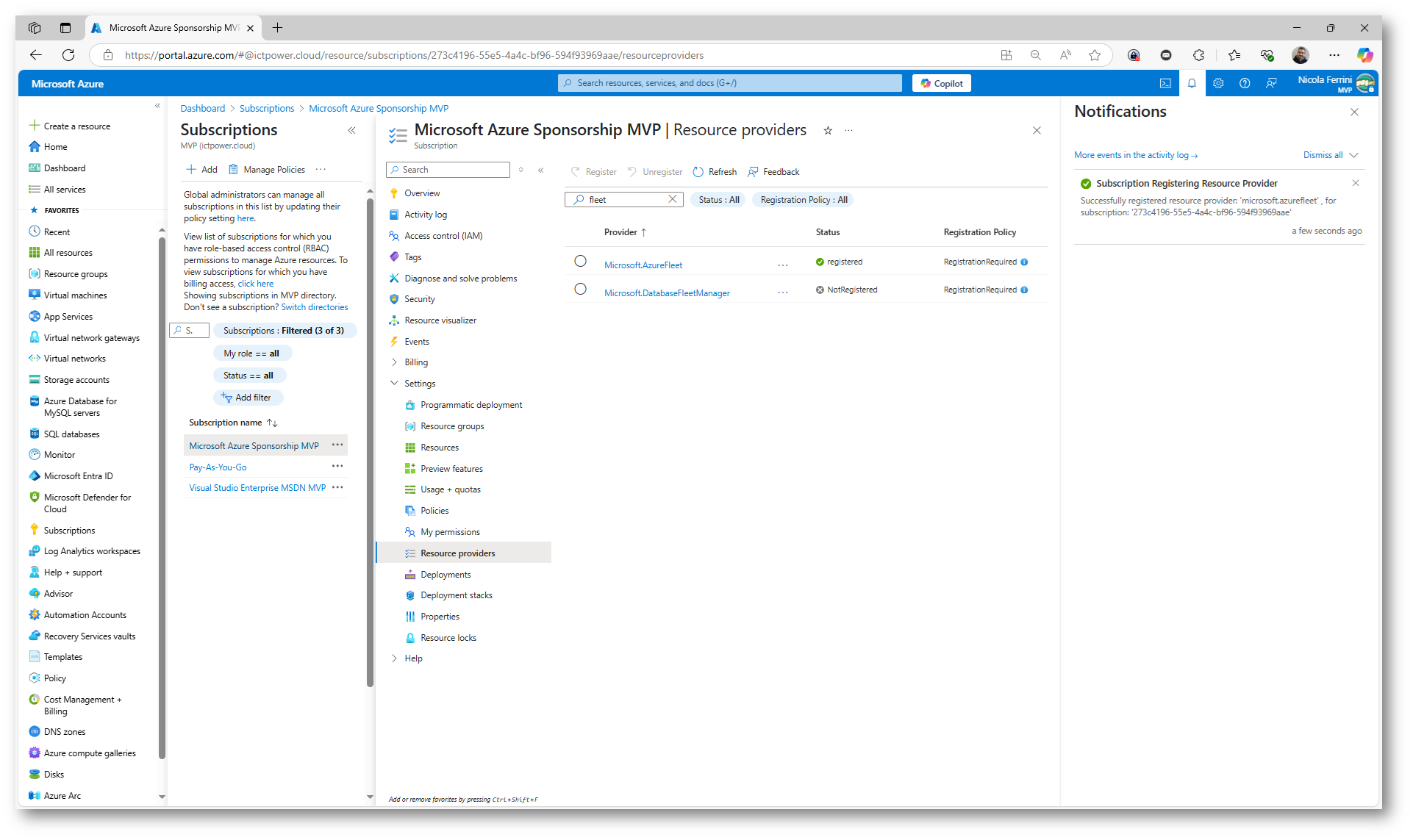Viewport: 1413px width, 840px height.
Task: Open Preview features menu item
Action: pyautogui.click(x=451, y=468)
